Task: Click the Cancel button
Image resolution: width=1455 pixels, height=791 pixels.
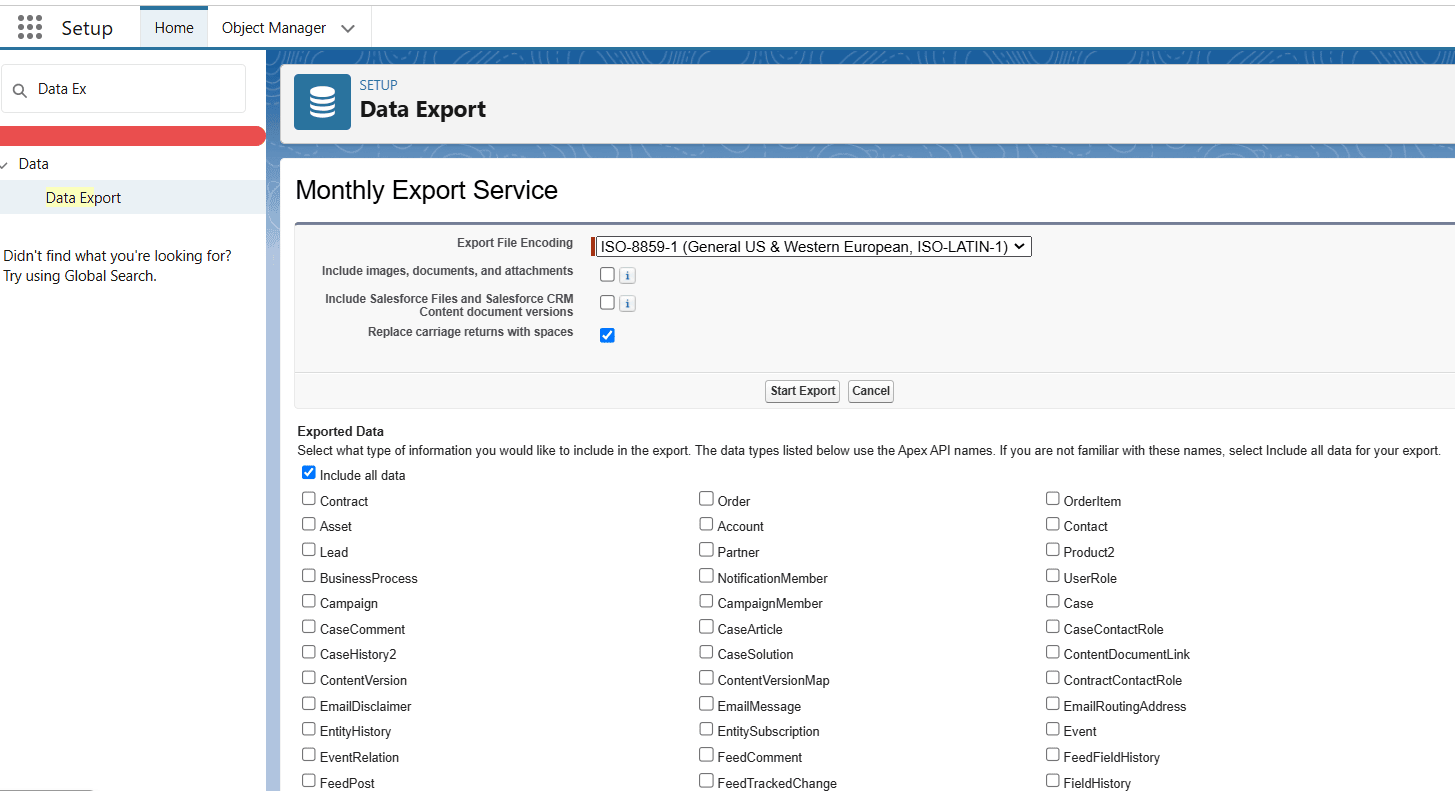Action: point(871,391)
